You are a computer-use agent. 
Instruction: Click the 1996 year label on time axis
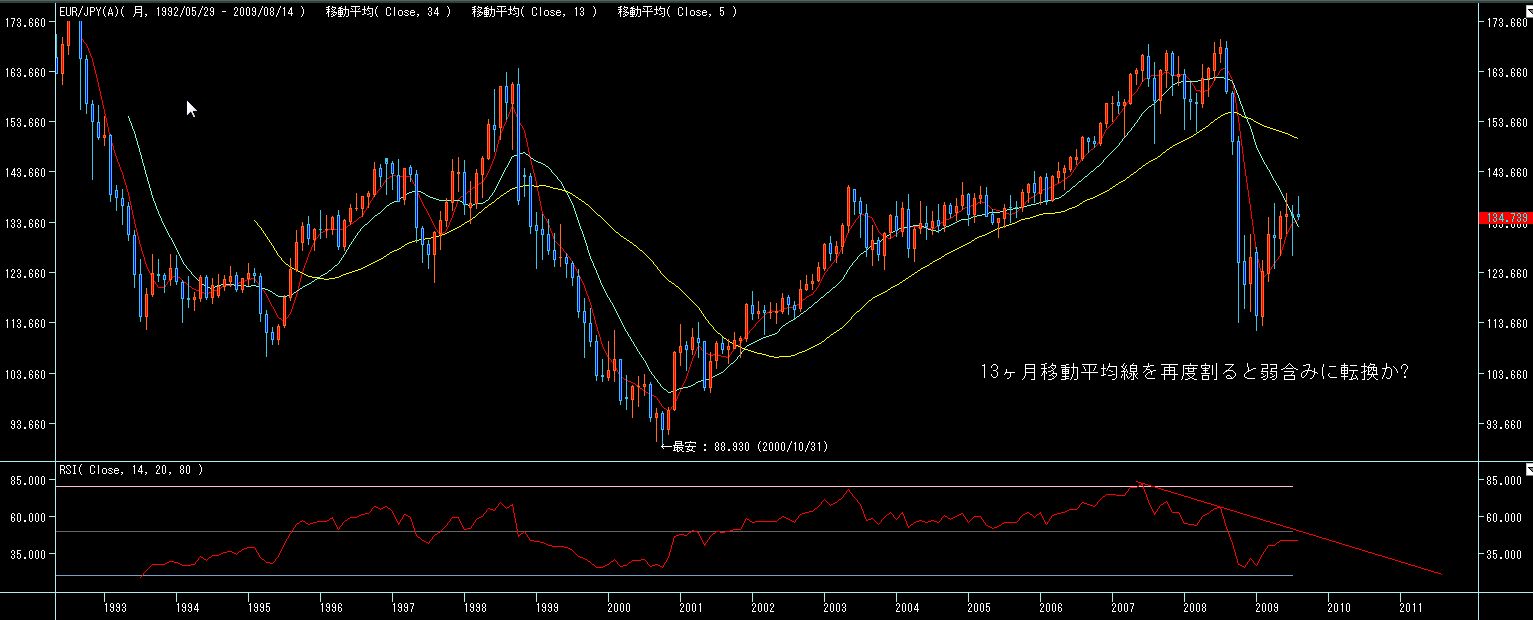(x=331, y=607)
